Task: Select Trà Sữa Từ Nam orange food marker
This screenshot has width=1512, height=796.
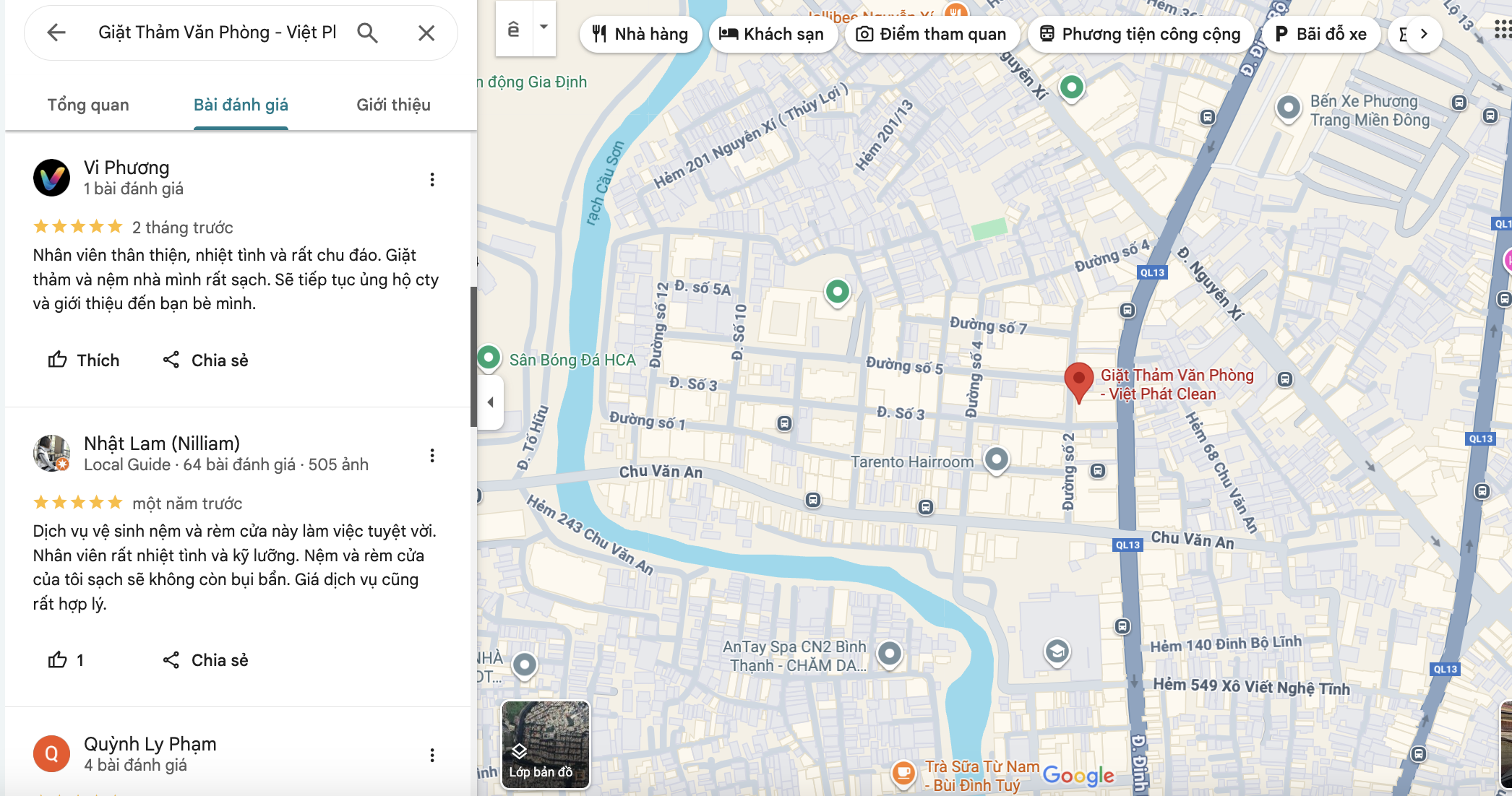Action: tap(903, 774)
